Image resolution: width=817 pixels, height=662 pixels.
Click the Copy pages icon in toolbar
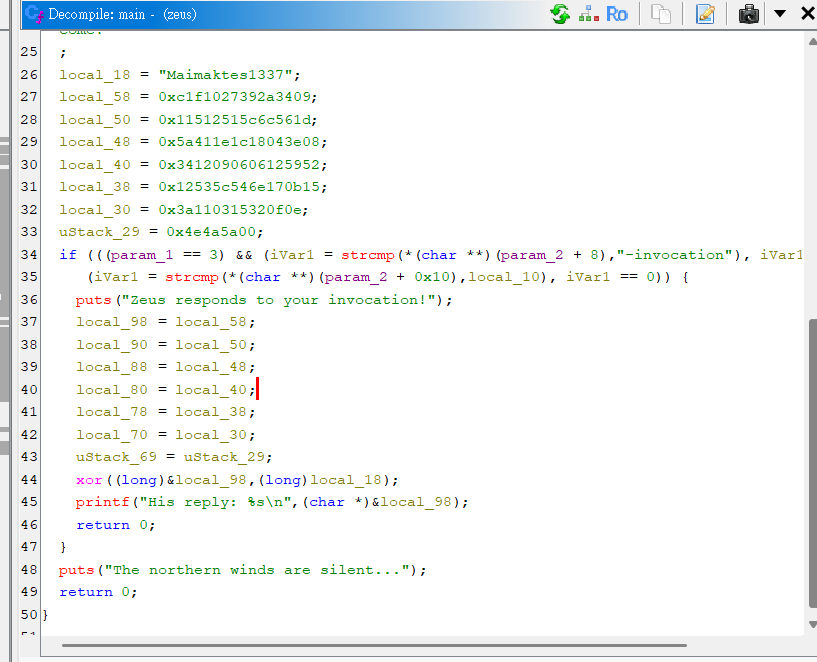click(661, 14)
